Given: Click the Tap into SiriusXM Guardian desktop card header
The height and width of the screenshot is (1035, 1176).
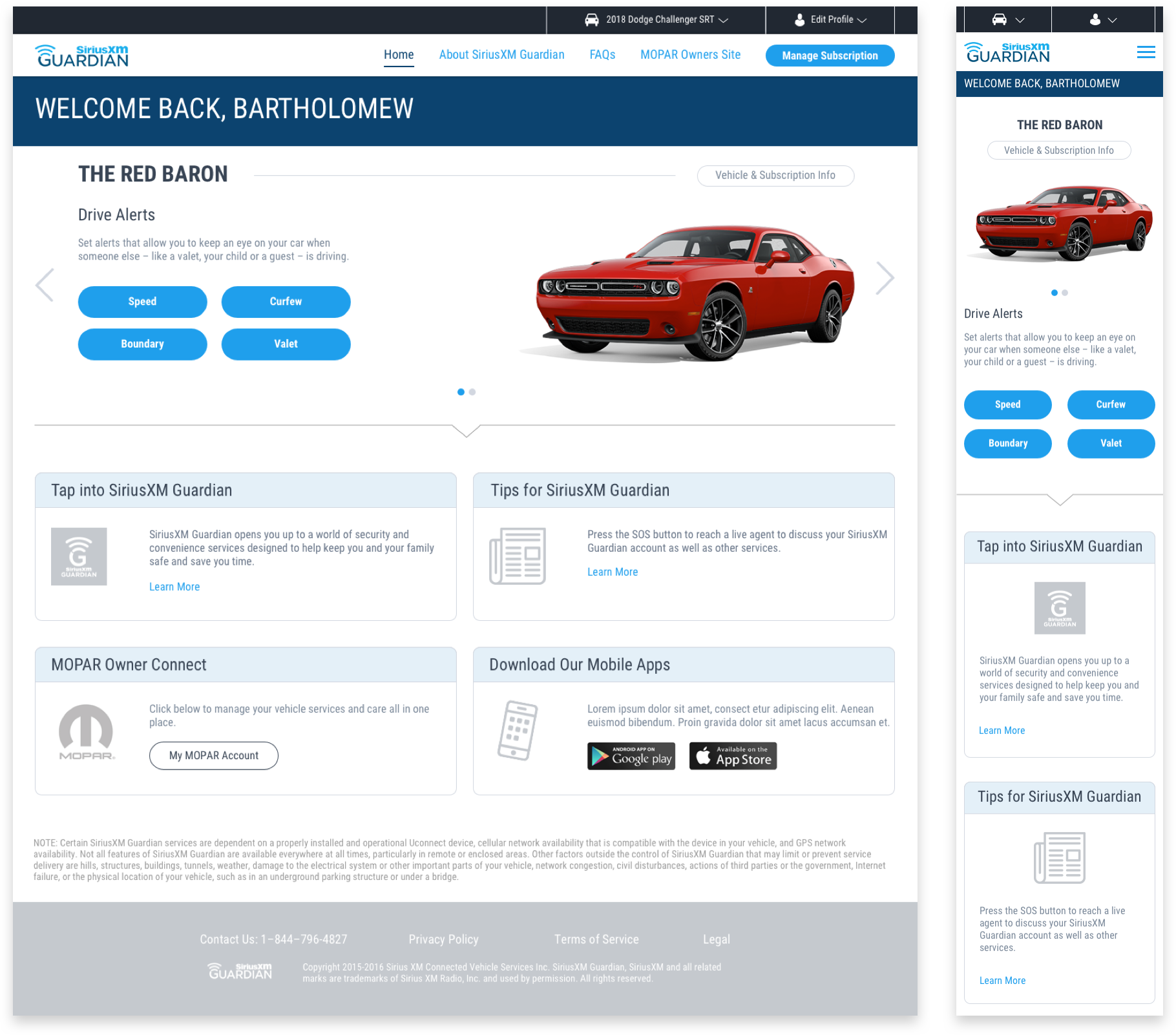Looking at the screenshot, I should pyautogui.click(x=246, y=490).
